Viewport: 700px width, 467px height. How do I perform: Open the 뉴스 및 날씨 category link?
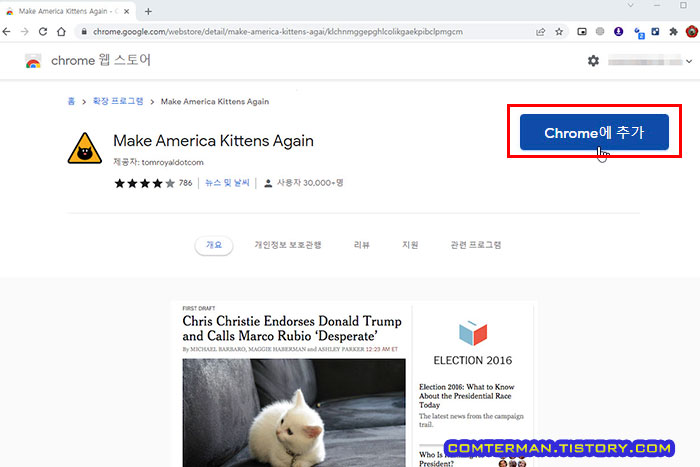(227, 183)
